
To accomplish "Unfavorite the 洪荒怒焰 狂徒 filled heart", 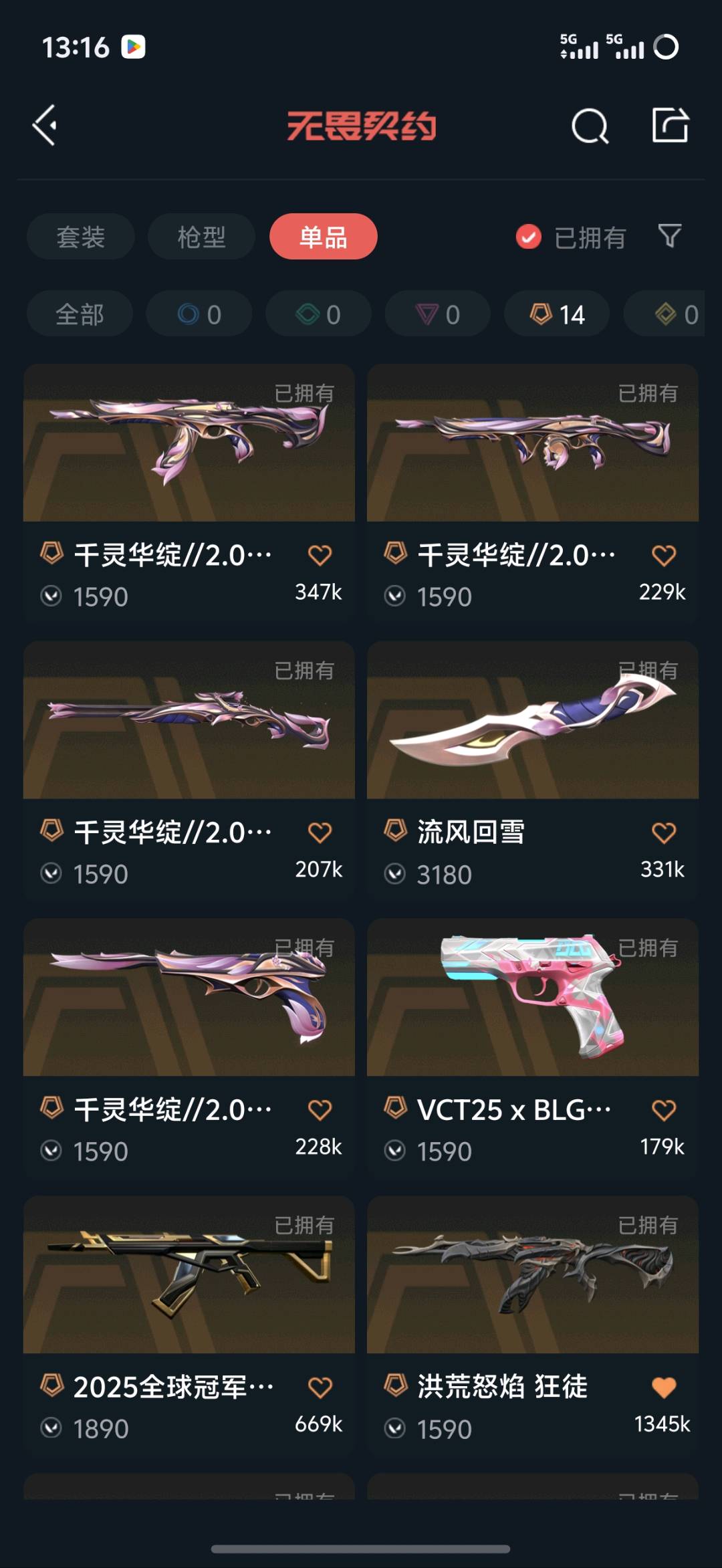I will pos(664,1387).
